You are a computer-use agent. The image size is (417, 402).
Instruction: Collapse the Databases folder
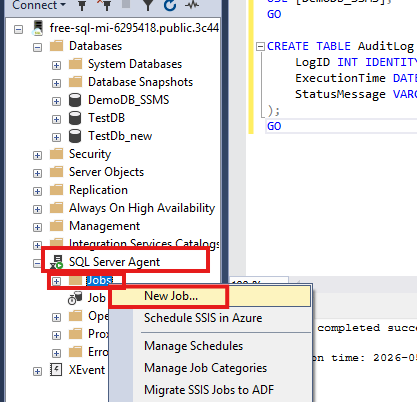click(x=37, y=47)
